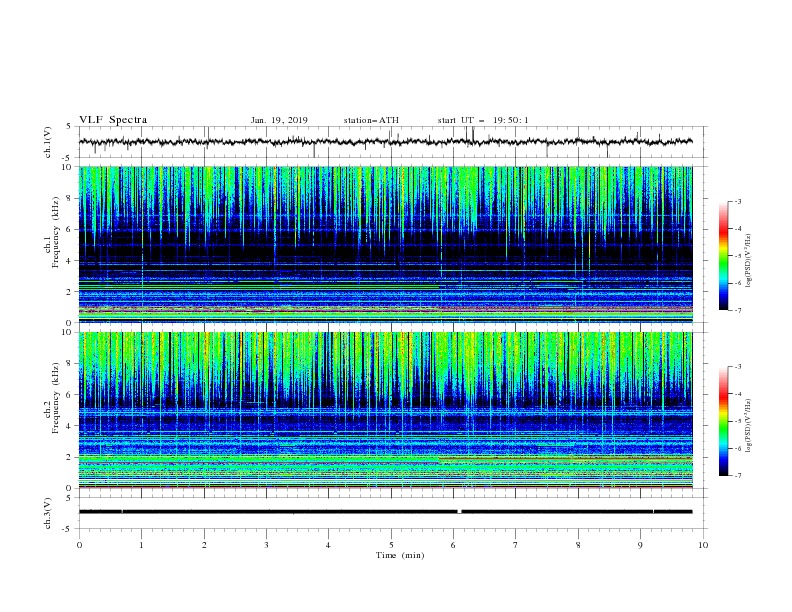The width and height of the screenshot is (792, 612).
Task: Click the "ch.1(V)" waveform axis label
Action: [x=48, y=142]
